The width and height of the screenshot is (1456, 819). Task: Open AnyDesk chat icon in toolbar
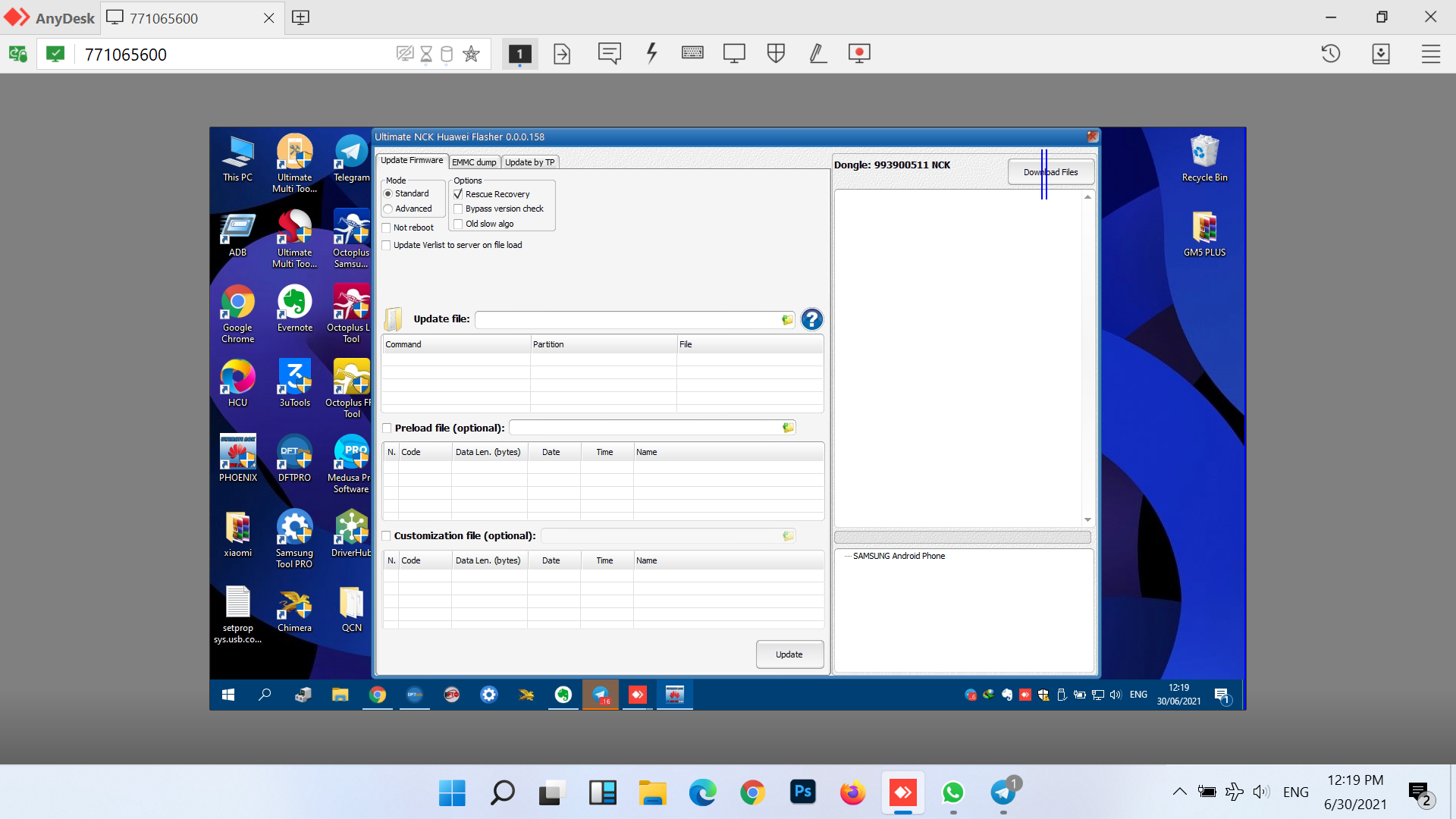click(609, 54)
